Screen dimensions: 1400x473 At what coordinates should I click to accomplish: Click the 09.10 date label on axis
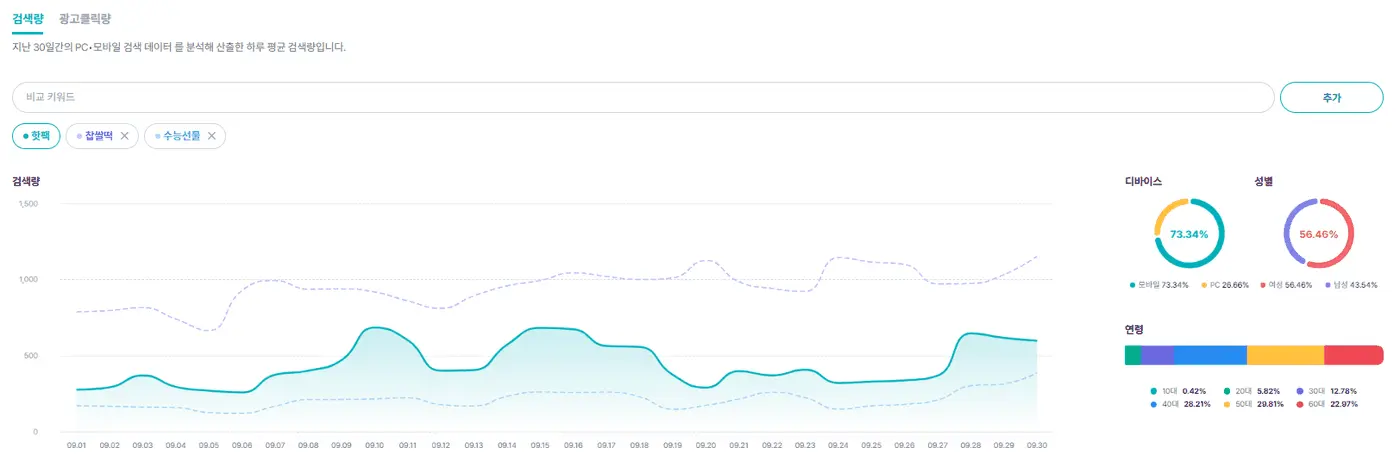pos(374,445)
